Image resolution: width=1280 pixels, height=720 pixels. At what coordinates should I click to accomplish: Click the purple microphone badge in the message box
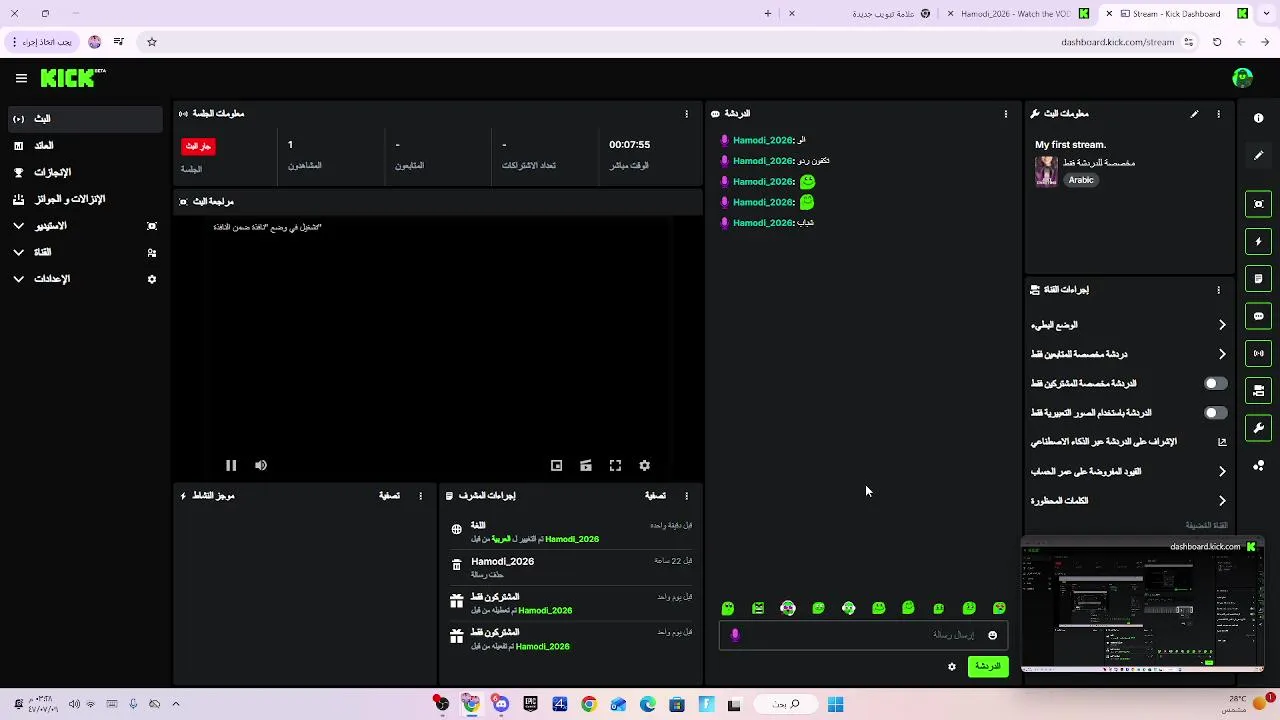pos(735,635)
